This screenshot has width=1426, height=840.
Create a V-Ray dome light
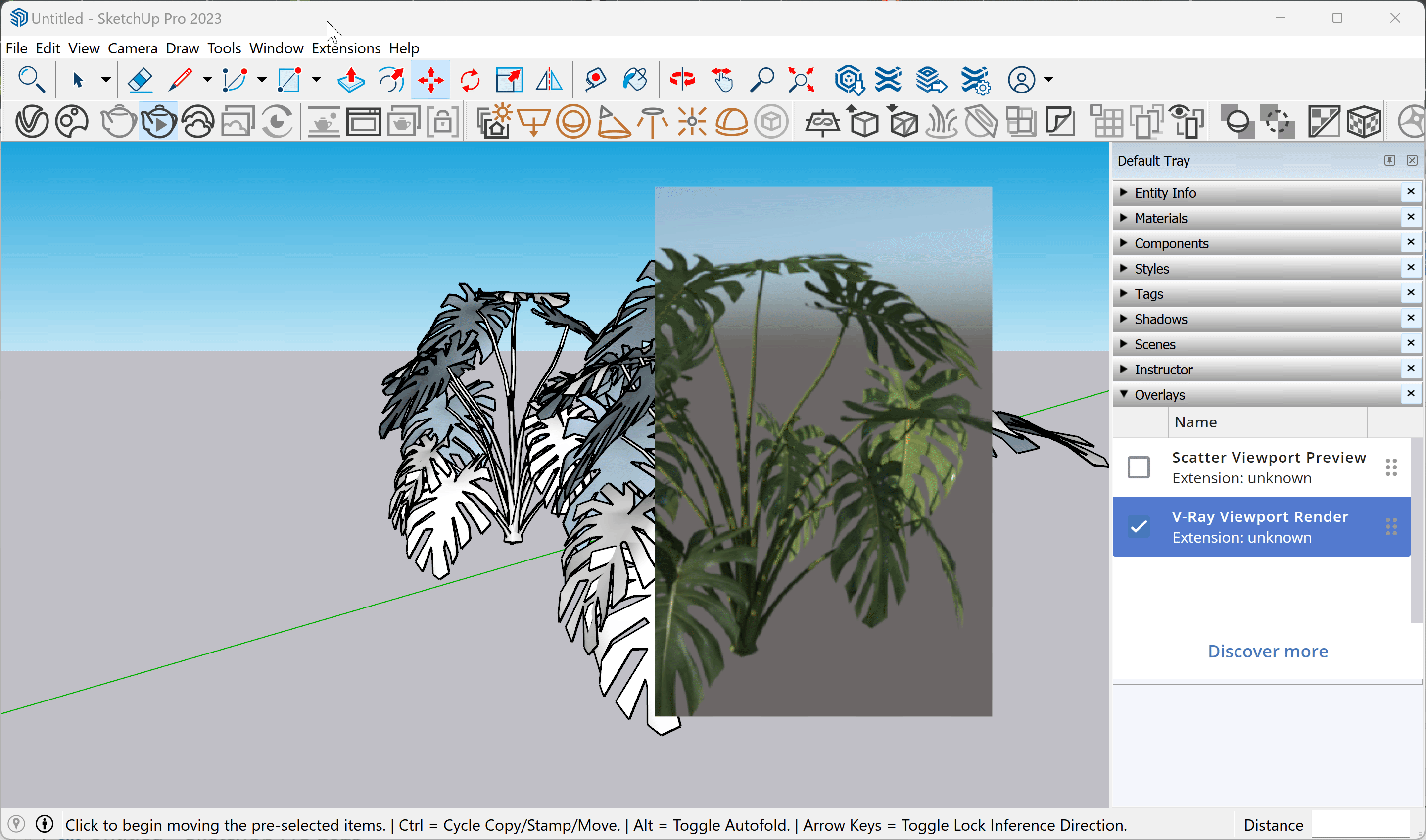tap(731, 121)
